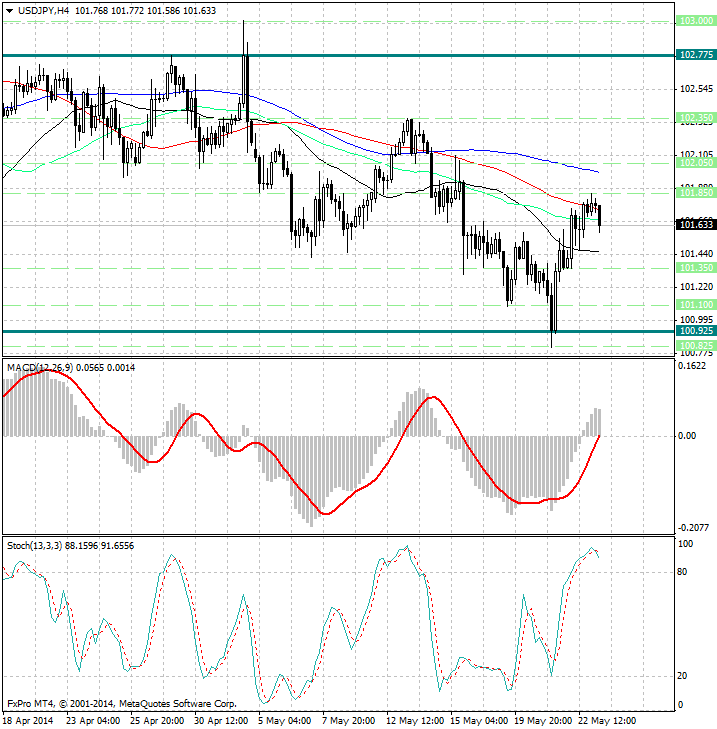The width and height of the screenshot is (717, 729).
Task: Click the 30 Apr 12:00 time label
Action: click(221, 721)
